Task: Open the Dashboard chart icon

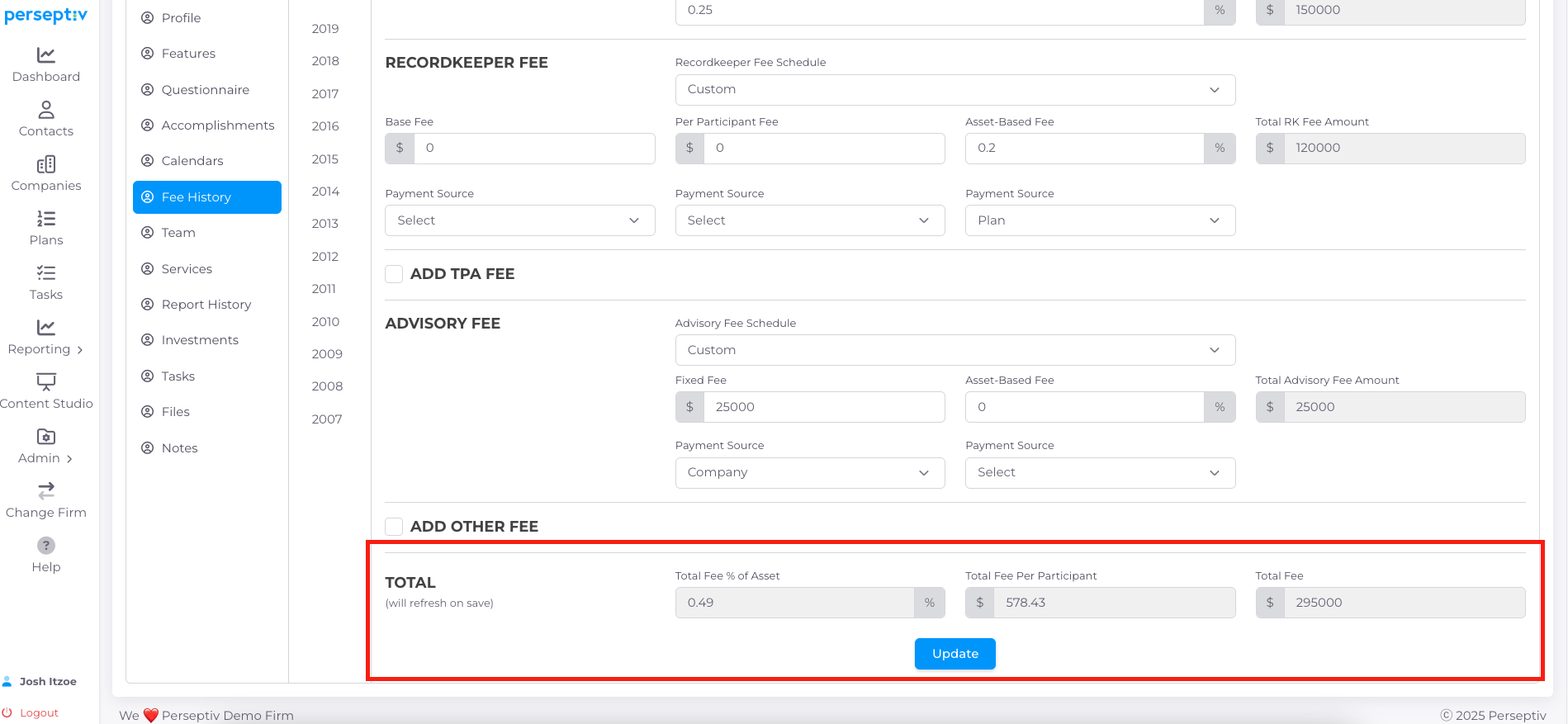Action: click(x=46, y=55)
